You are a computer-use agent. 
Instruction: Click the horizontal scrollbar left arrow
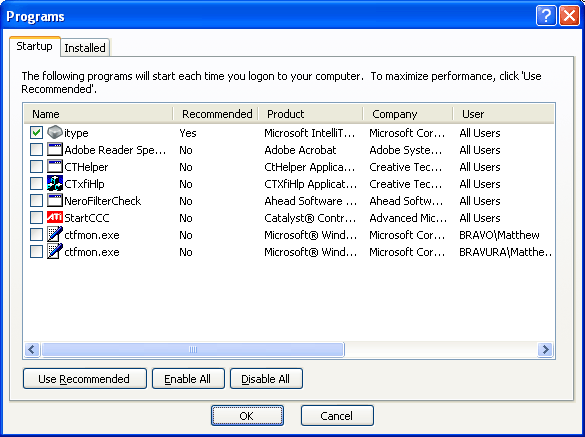coord(32,350)
